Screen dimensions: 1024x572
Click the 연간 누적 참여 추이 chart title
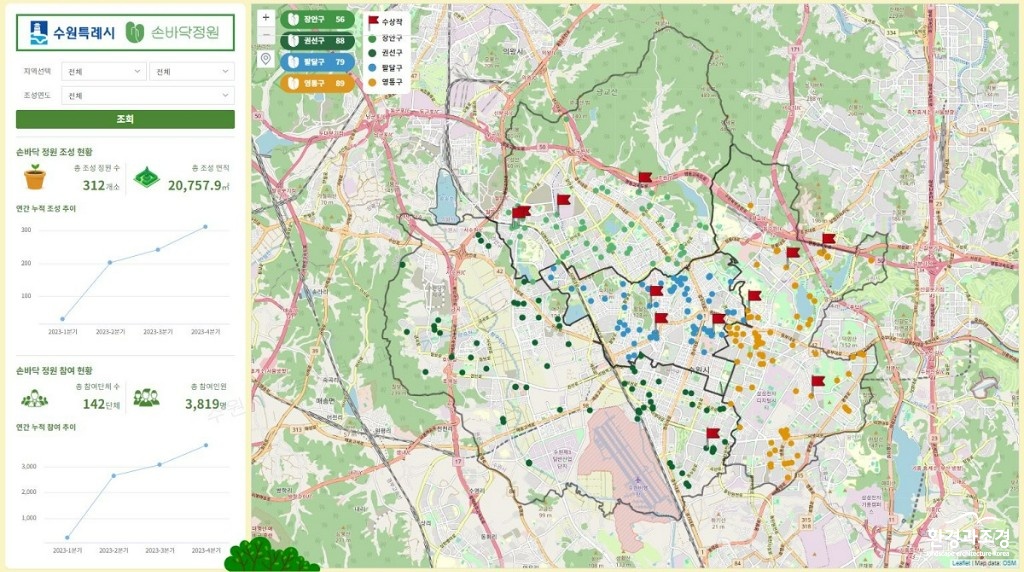pos(46,427)
